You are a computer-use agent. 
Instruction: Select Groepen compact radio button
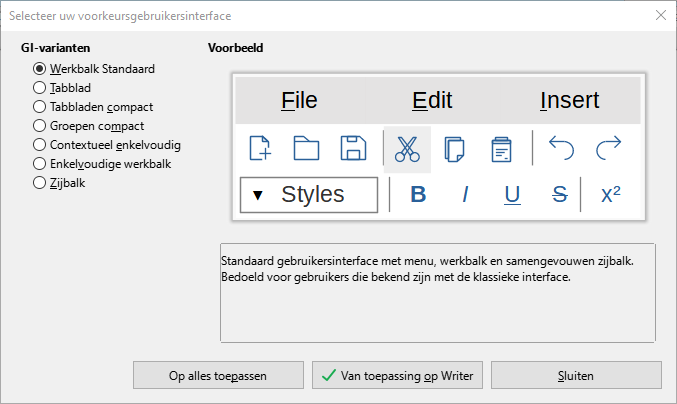(x=40, y=126)
